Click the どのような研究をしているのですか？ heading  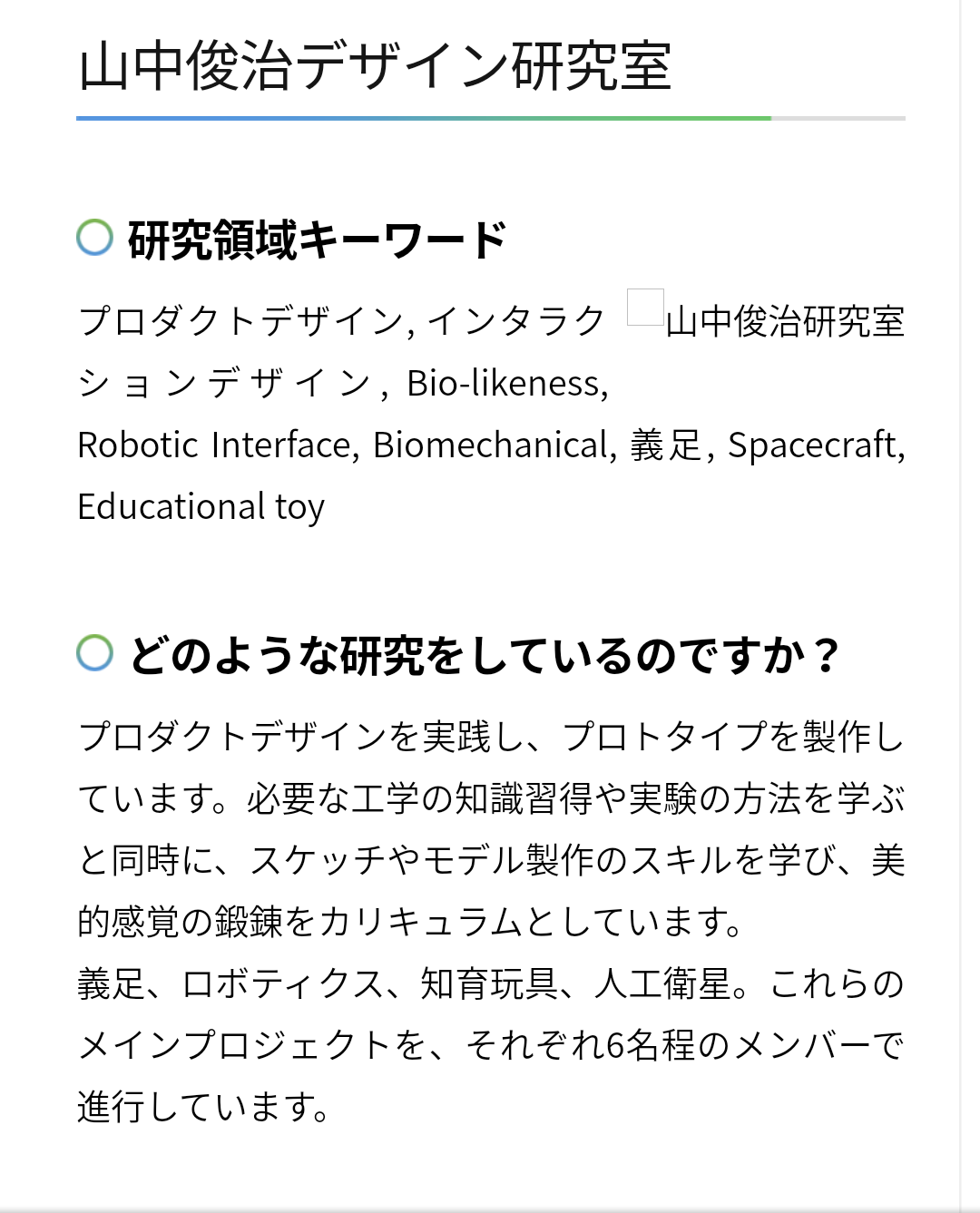tap(485, 655)
